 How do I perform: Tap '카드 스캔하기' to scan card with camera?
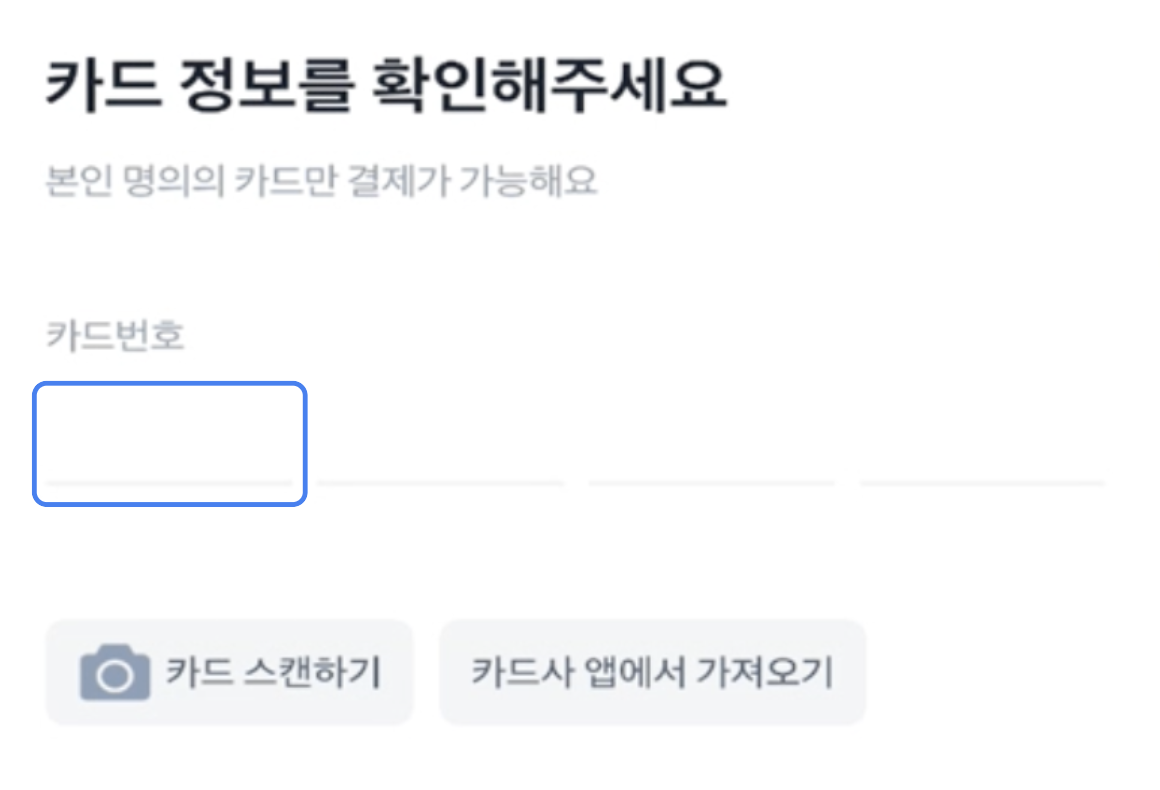[228, 670]
